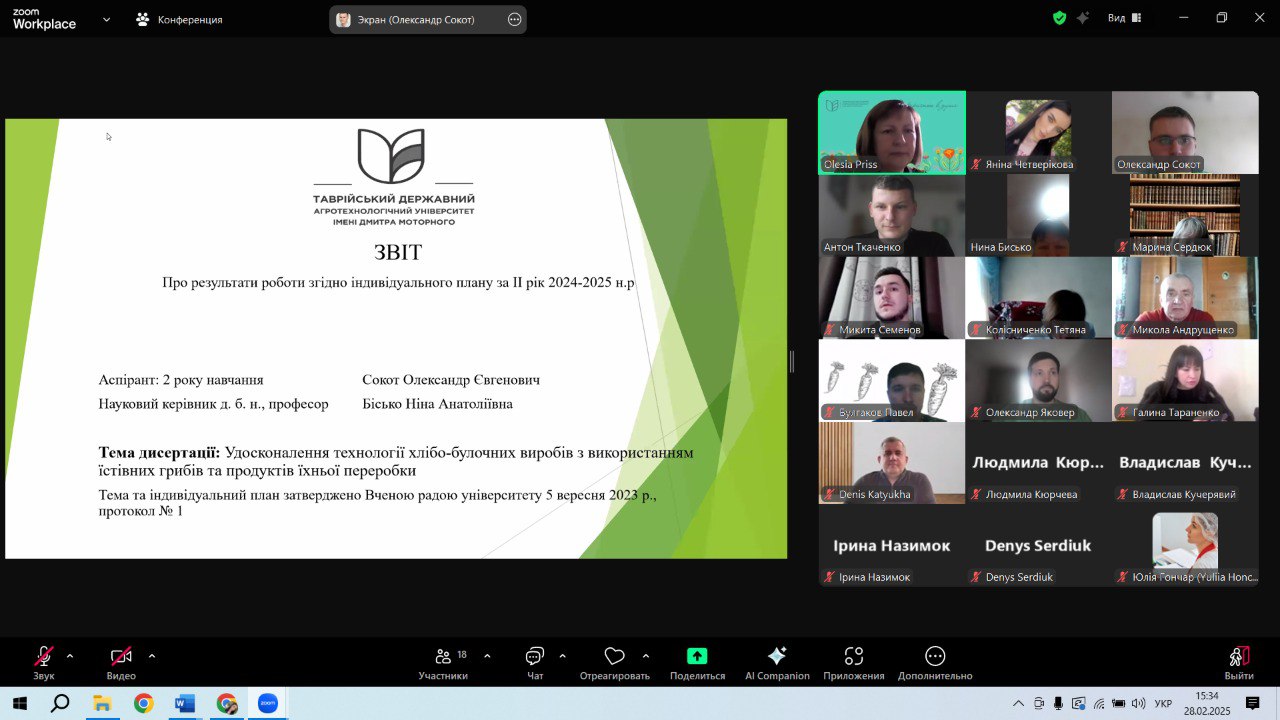Open battery status icon in system tray
Viewport: 1280px width, 720px height.
pos(1119,704)
